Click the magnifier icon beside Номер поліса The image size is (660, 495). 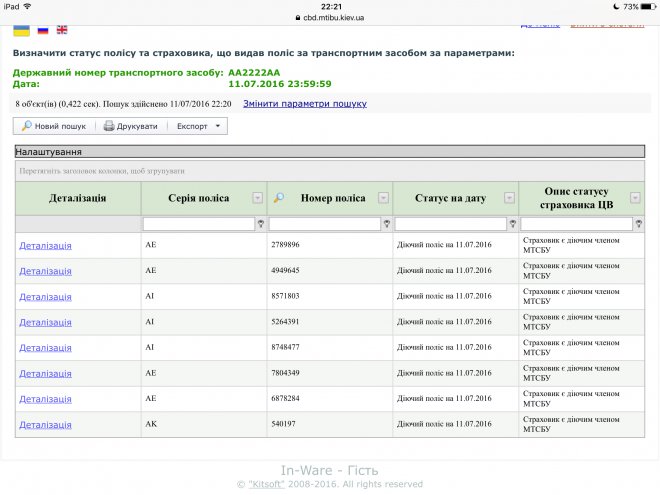point(279,198)
